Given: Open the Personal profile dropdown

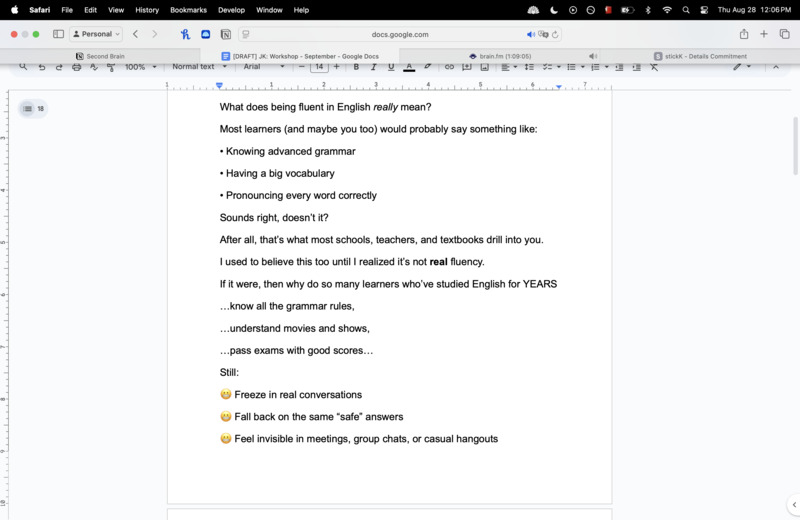Looking at the screenshot, I should 96,34.
